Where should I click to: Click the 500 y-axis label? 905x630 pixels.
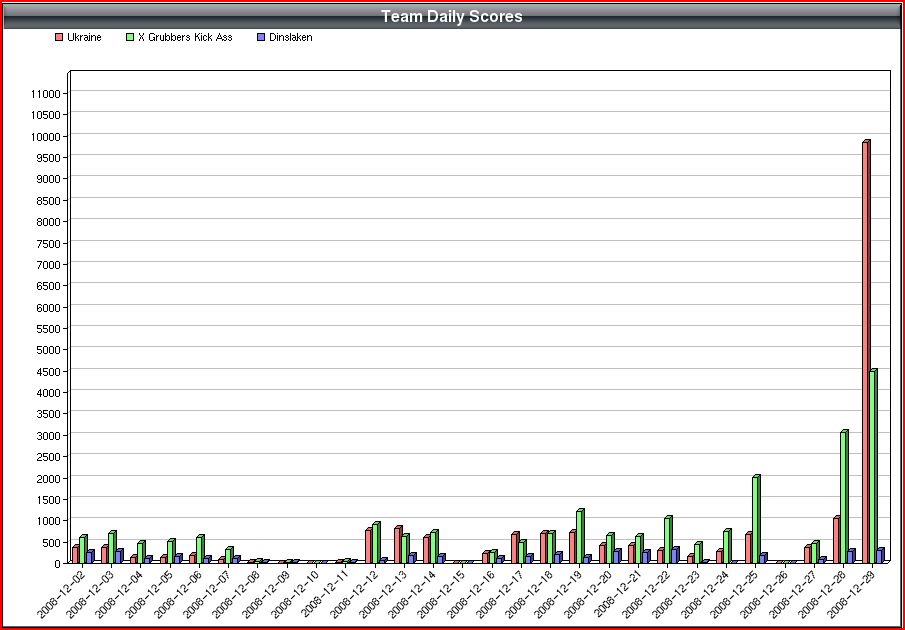point(51,542)
